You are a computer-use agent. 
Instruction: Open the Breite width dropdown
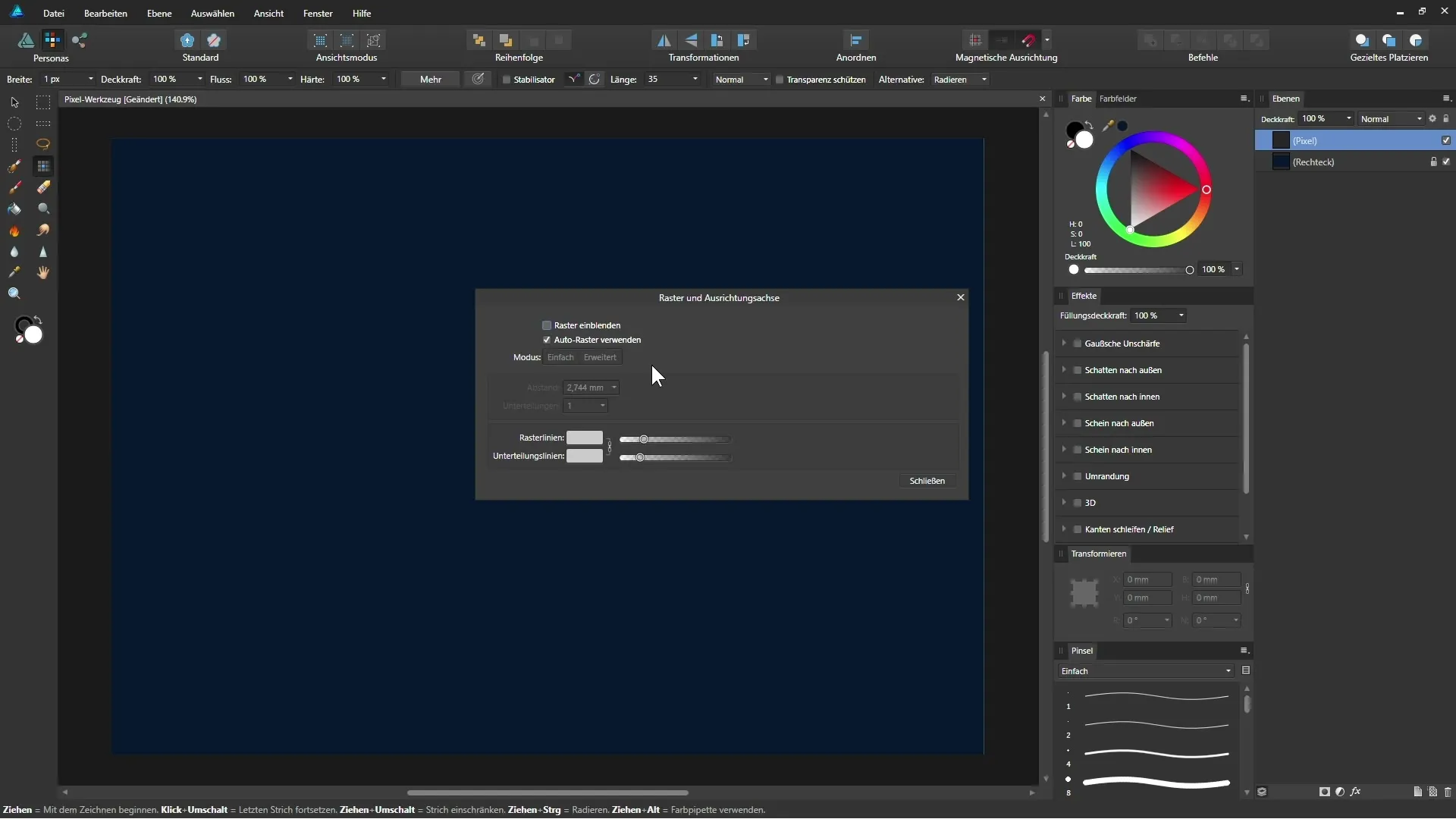91,79
